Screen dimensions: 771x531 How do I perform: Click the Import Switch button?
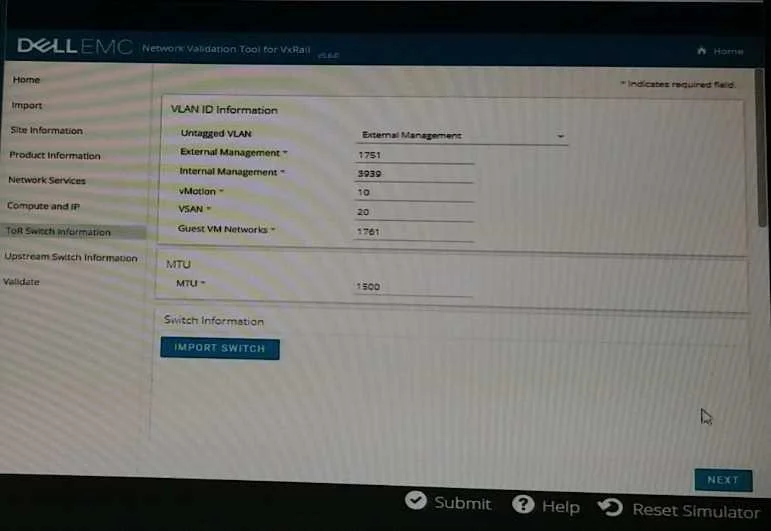pyautogui.click(x=220, y=349)
